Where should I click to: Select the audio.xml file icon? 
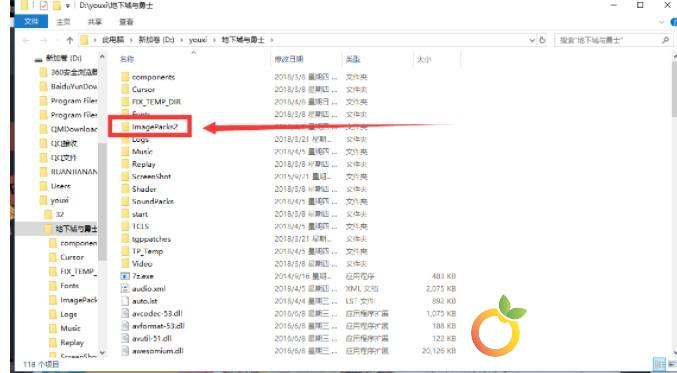tap(125, 288)
